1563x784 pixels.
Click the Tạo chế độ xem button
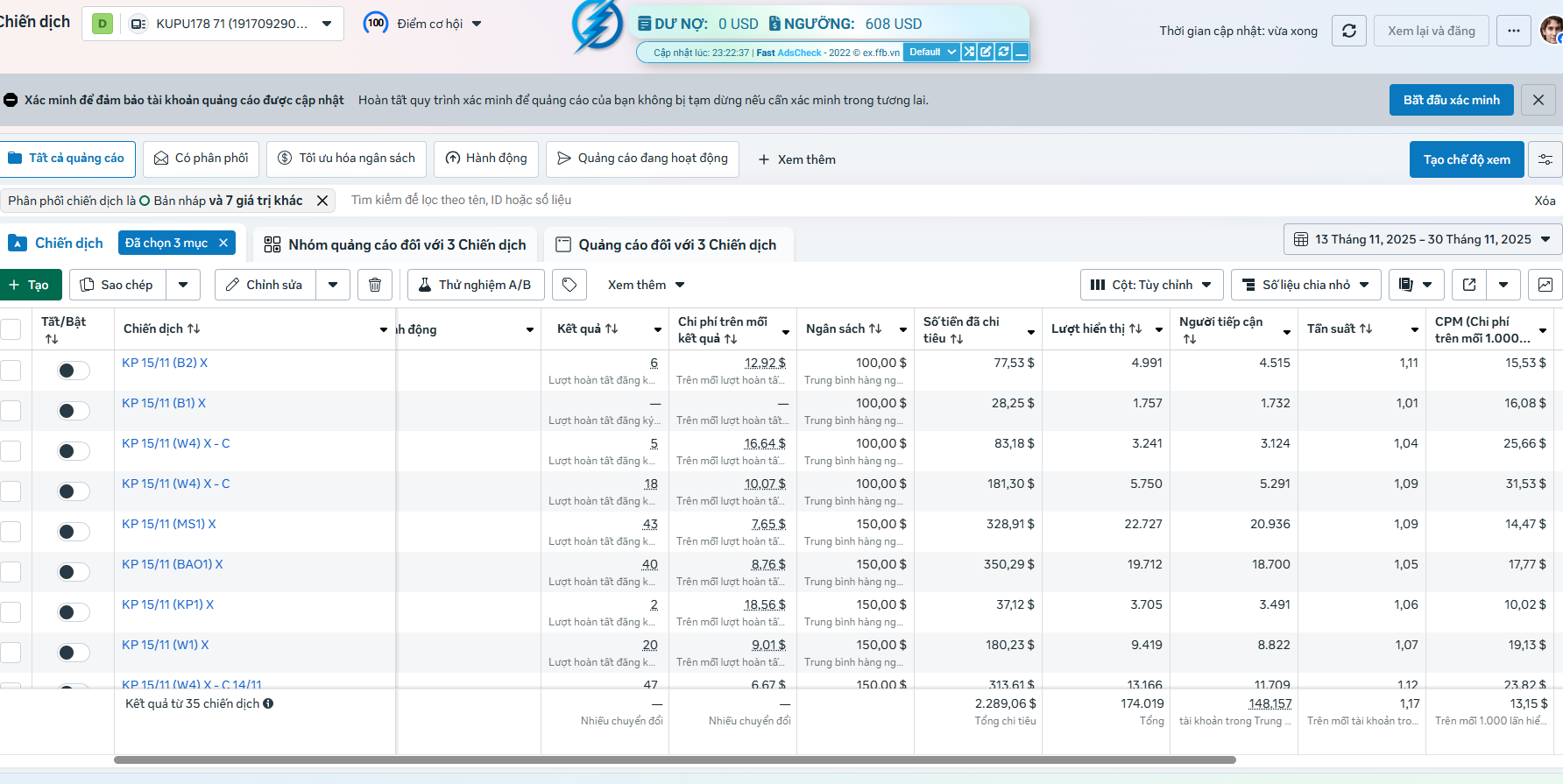click(1467, 159)
